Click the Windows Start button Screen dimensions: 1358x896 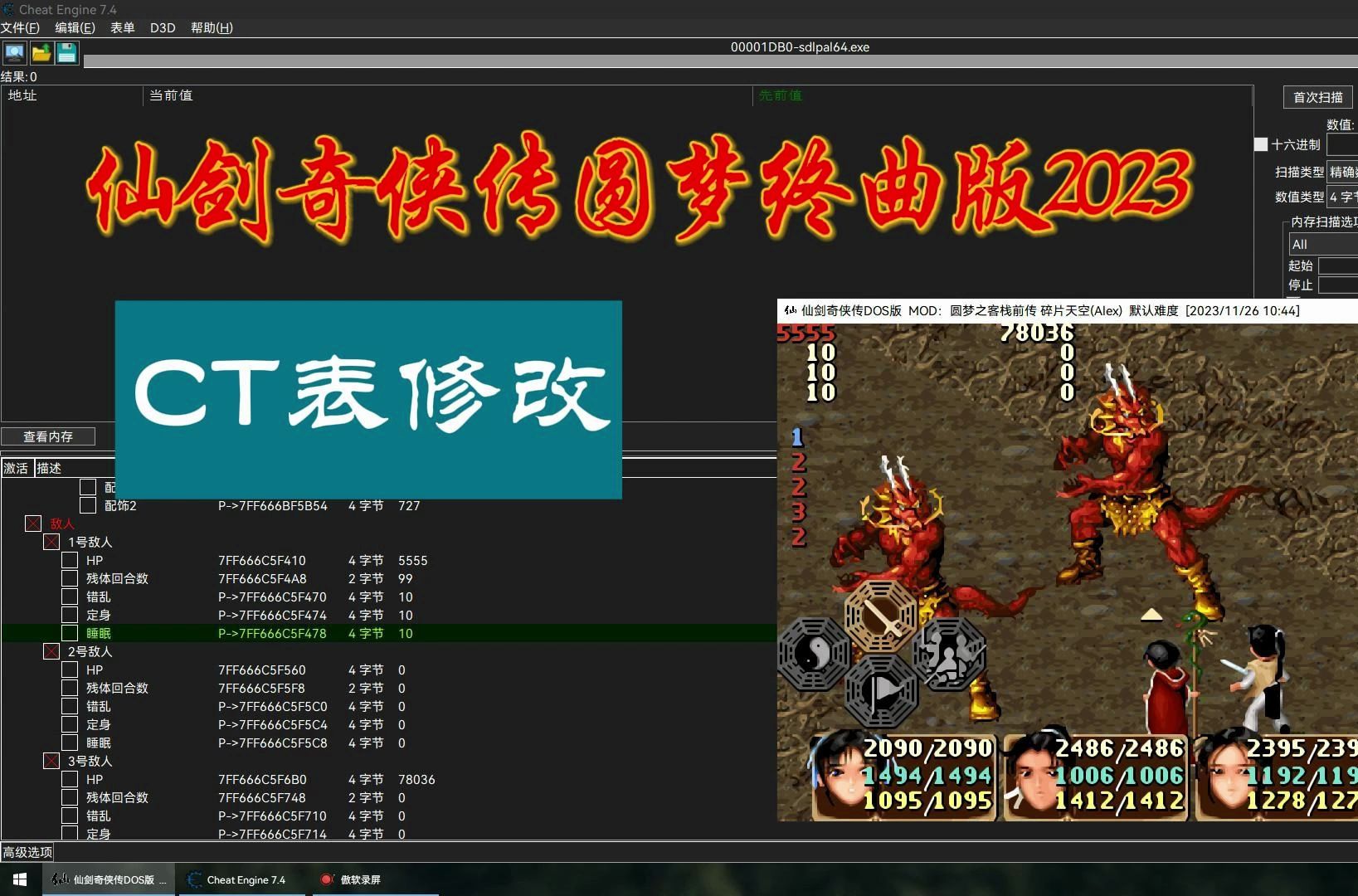pyautogui.click(x=21, y=879)
